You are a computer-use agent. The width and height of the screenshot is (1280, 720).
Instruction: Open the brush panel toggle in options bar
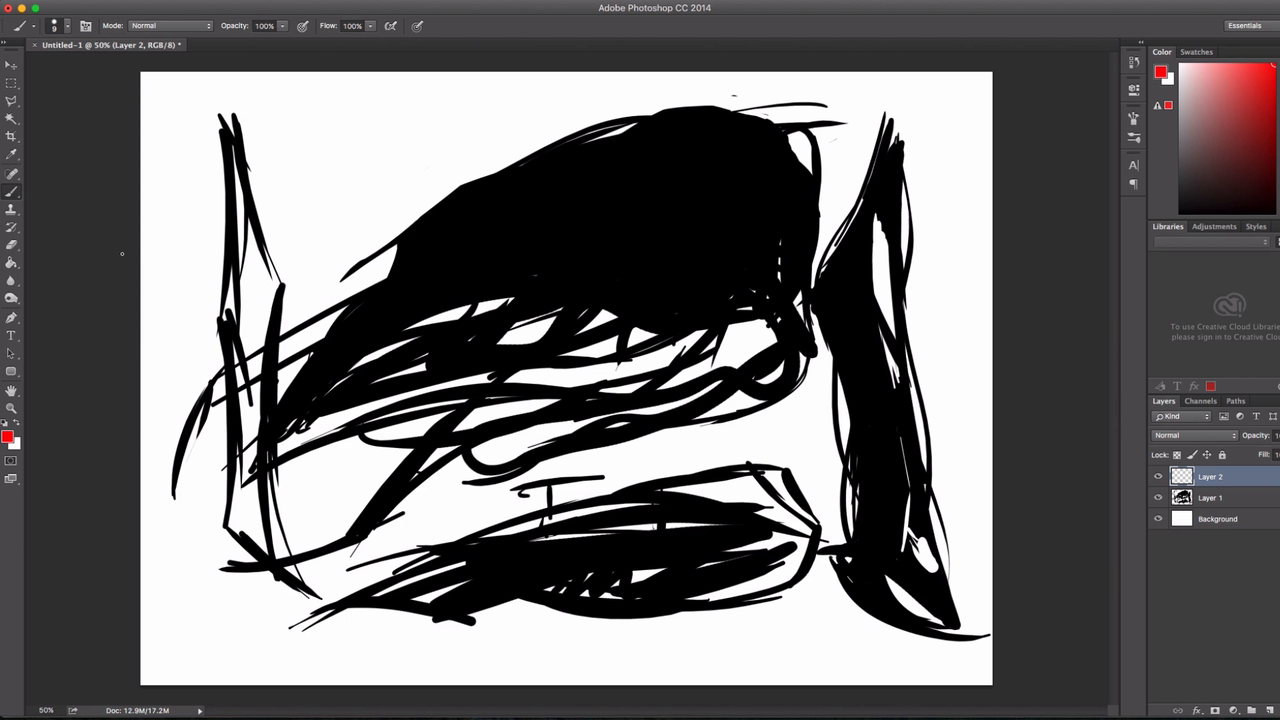(x=85, y=26)
